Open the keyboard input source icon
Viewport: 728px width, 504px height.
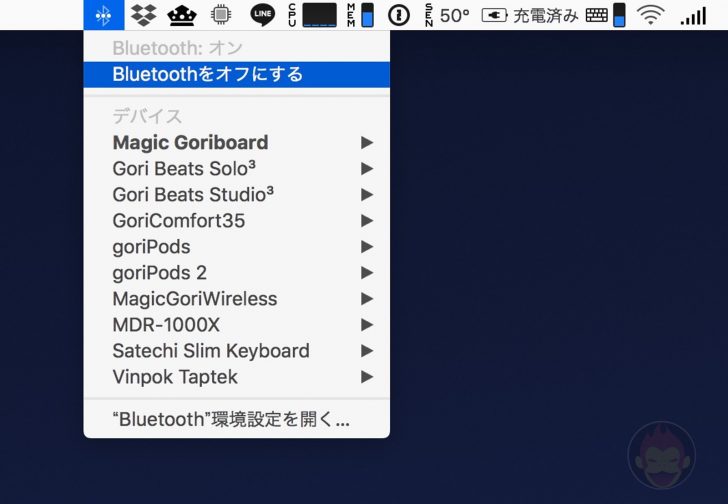(596, 16)
